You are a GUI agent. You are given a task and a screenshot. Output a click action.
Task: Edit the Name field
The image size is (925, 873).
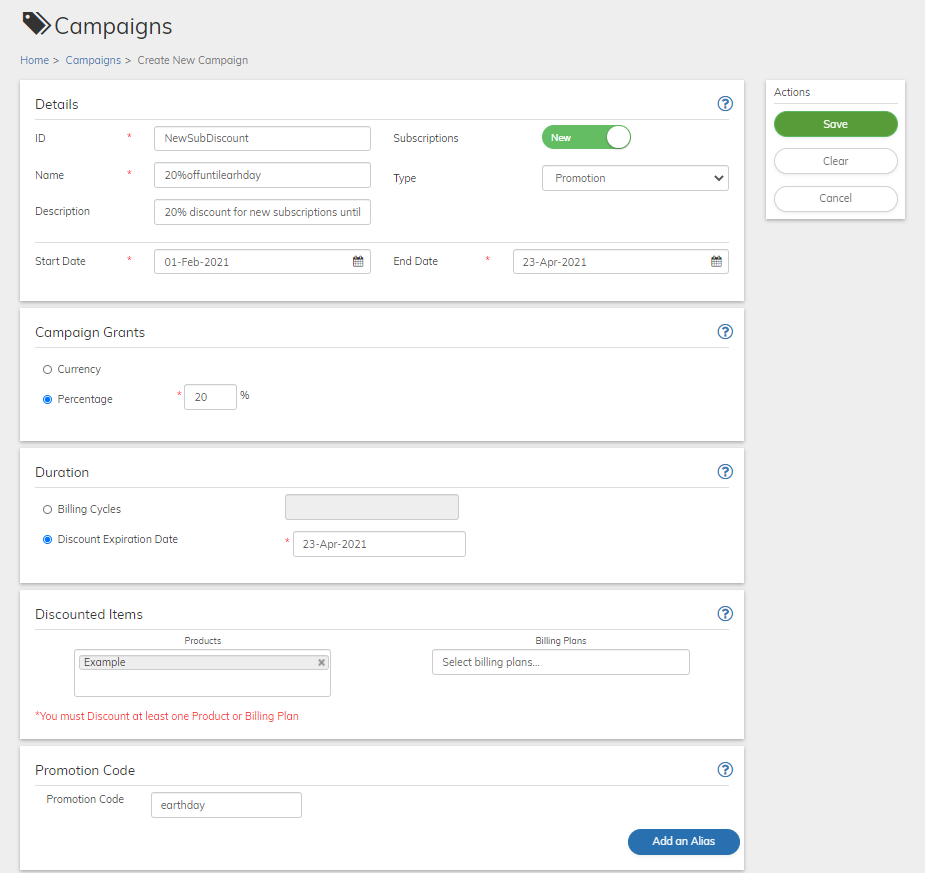coord(263,175)
